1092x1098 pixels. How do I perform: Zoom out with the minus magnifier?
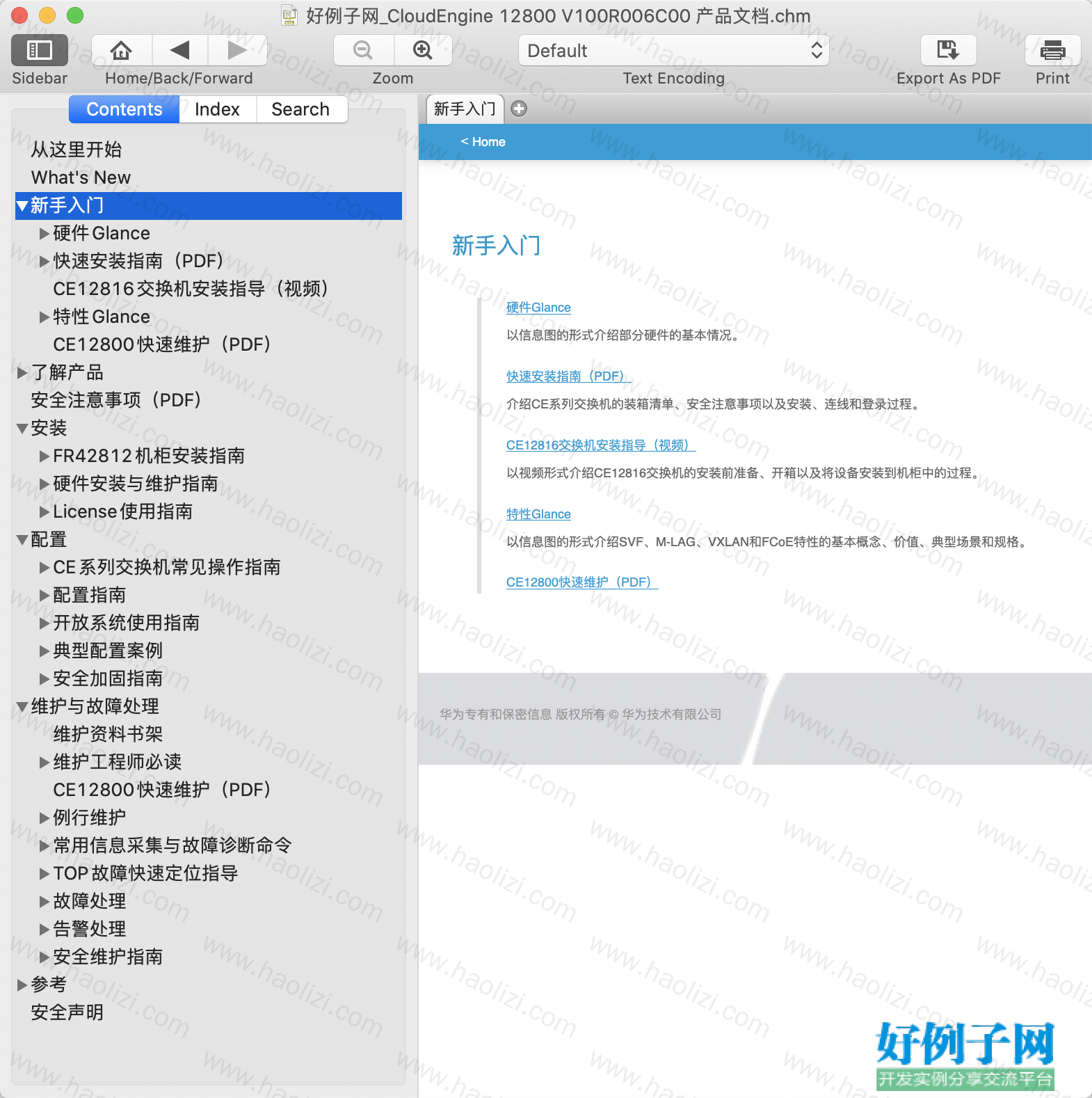tap(363, 50)
